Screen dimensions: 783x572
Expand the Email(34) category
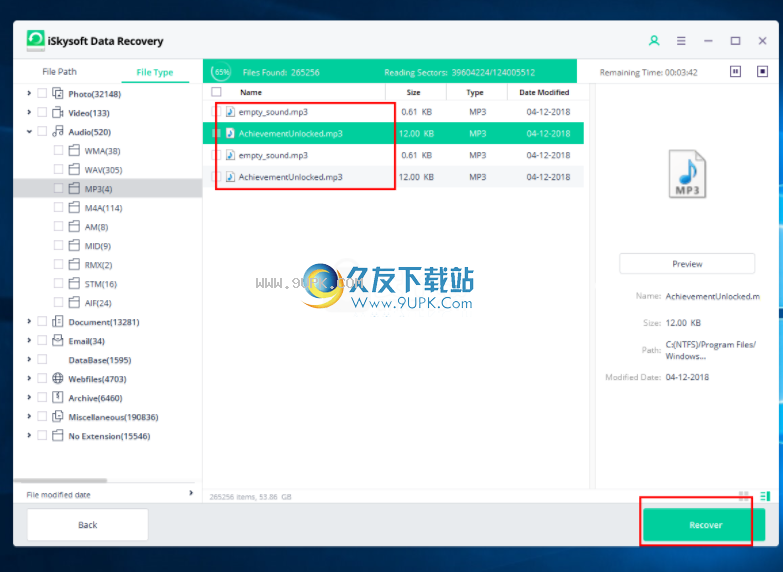pyautogui.click(x=29, y=341)
